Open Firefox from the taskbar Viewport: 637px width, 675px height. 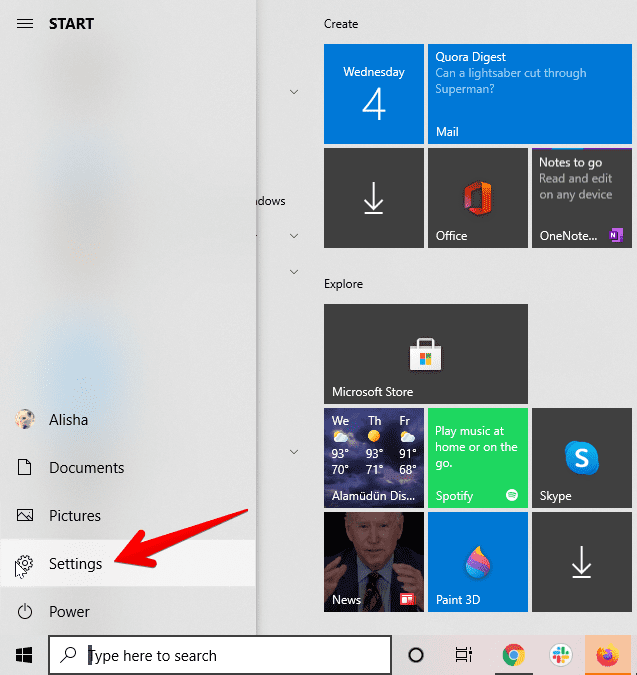(607, 655)
